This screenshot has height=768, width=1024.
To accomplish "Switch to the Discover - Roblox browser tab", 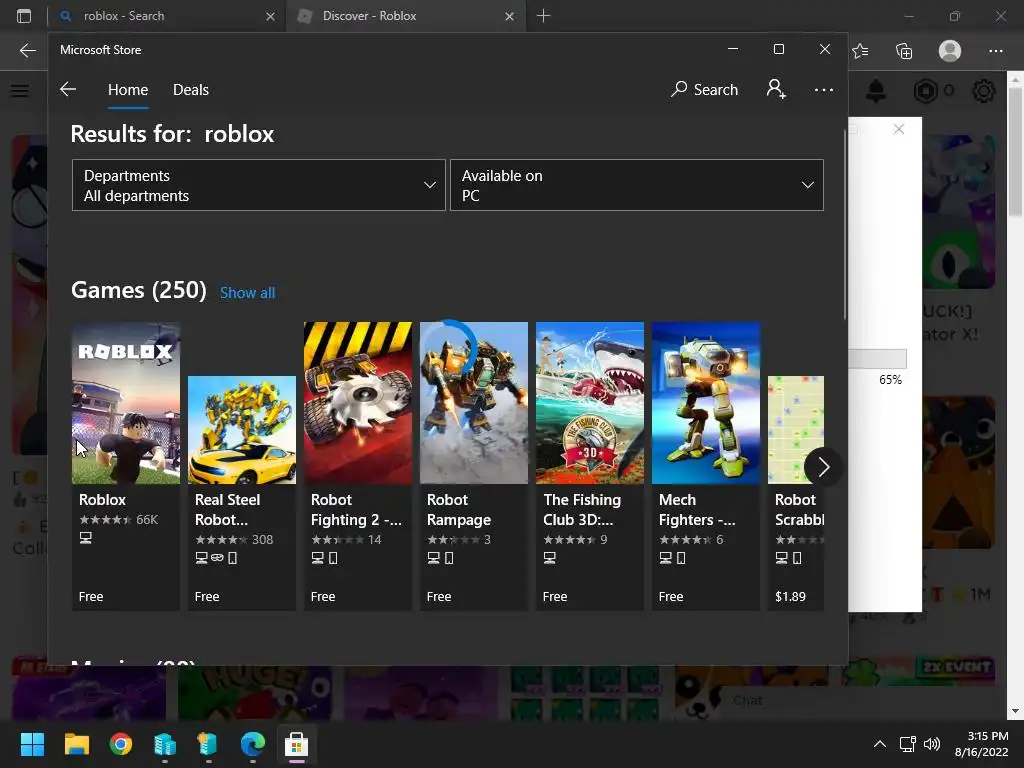I will click(405, 16).
